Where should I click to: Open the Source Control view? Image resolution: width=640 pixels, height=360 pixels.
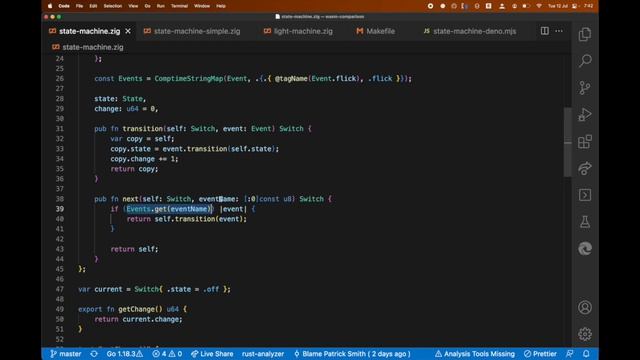tap(584, 88)
